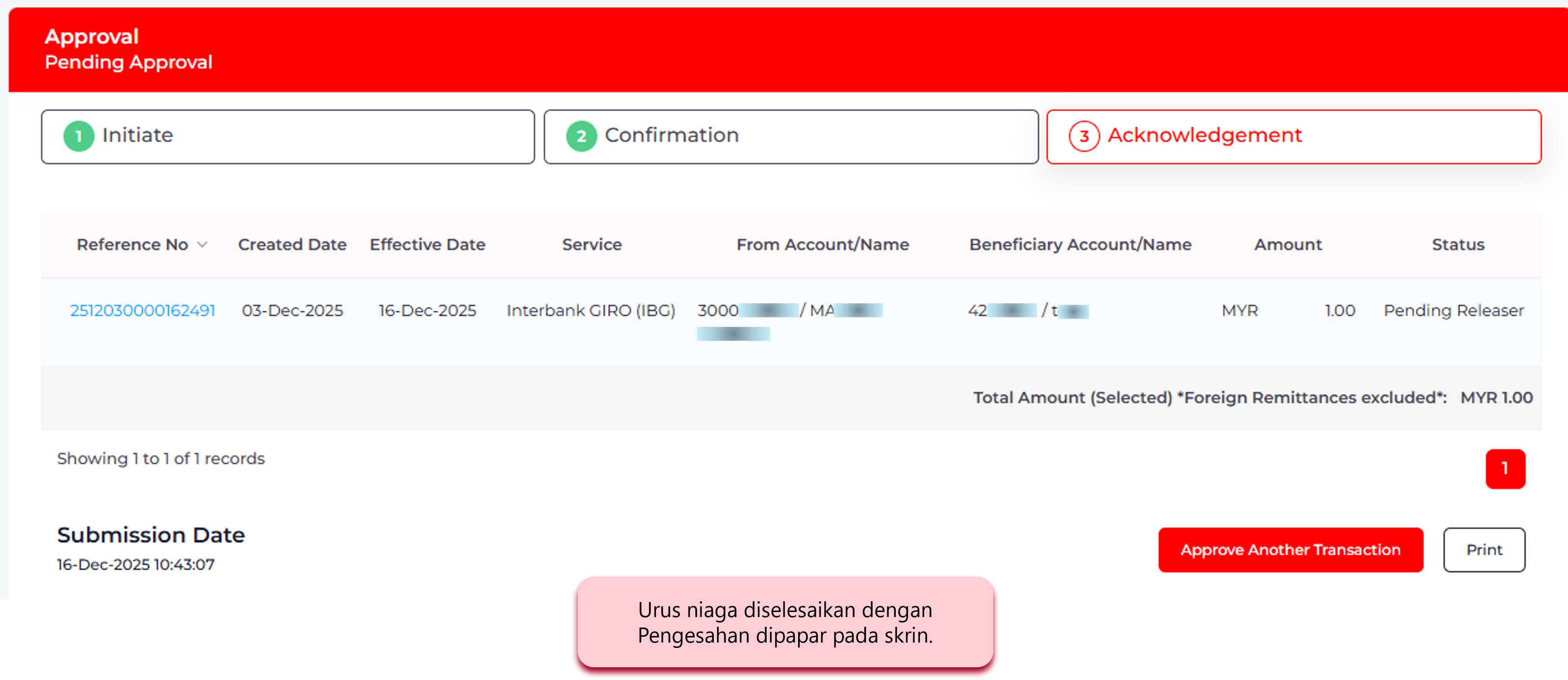This screenshot has width=1568, height=680.
Task: Click the green step 2 circle icon
Action: (581, 136)
